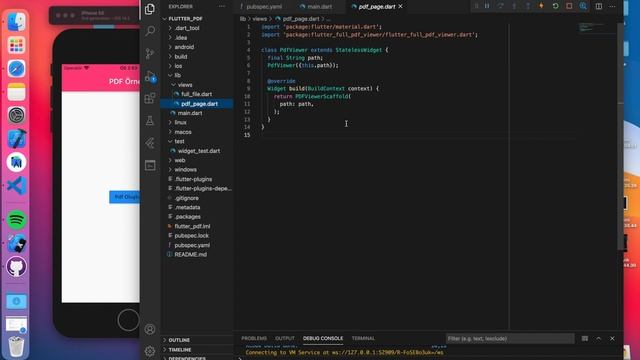This screenshot has width=640, height=360.
Task: Click the Step Into debug button
Action: (x=514, y=6)
